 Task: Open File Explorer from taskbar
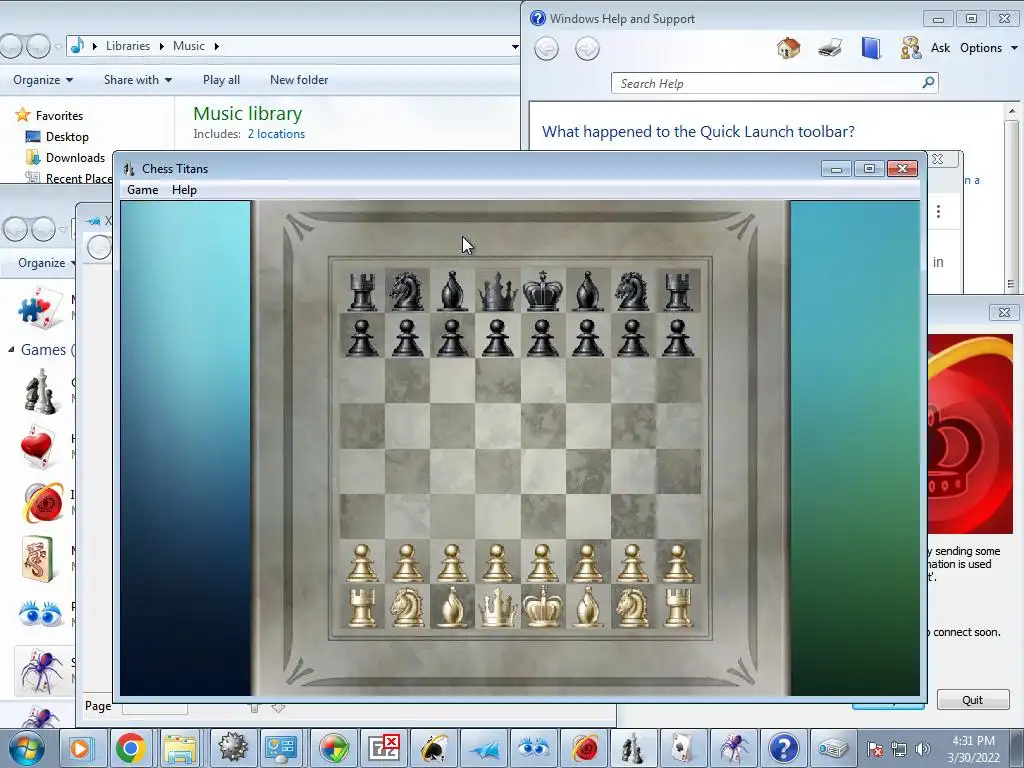pos(180,748)
